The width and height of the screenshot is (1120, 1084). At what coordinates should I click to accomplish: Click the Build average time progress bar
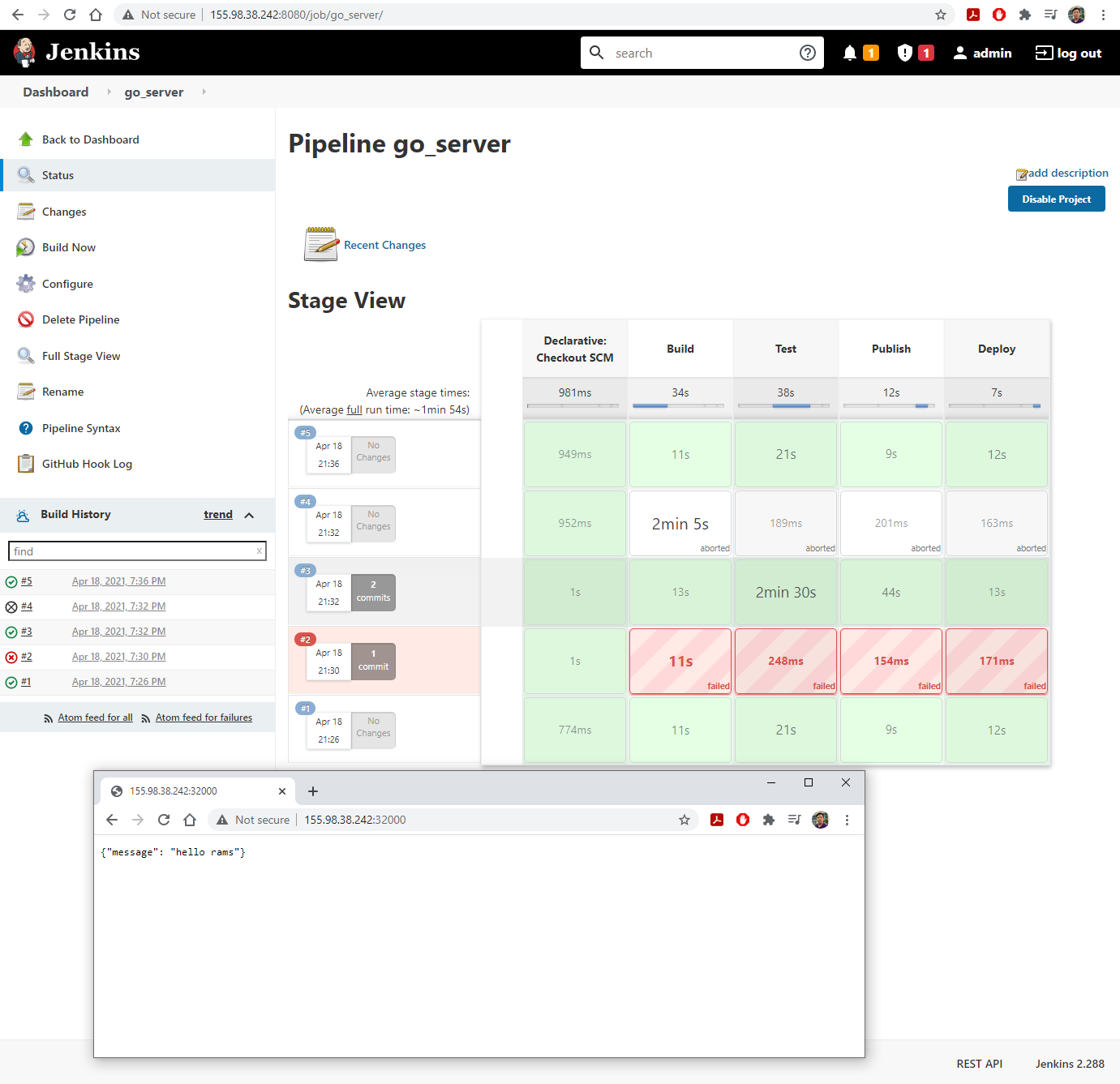(x=680, y=405)
